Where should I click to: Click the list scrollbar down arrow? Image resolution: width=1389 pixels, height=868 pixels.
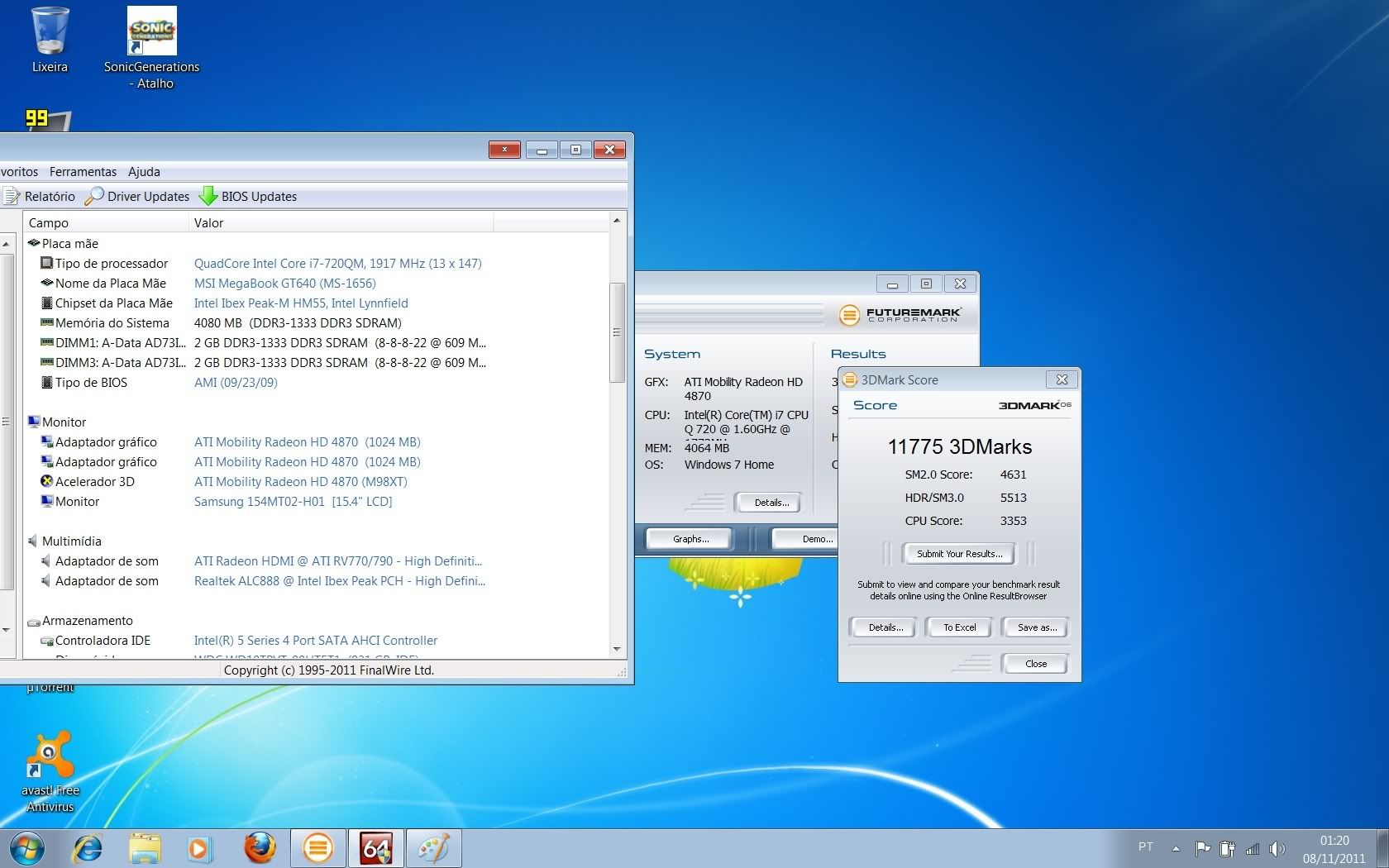(617, 650)
